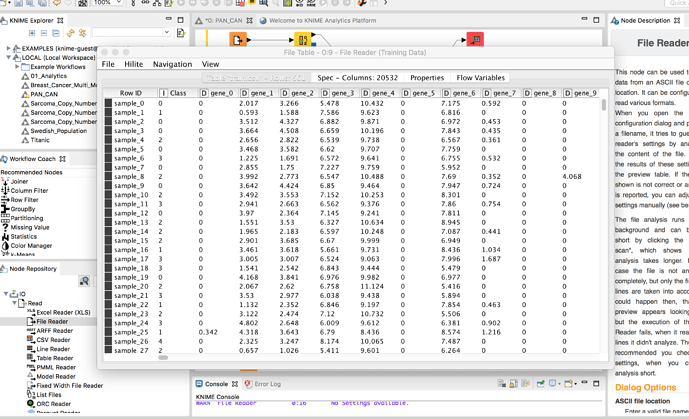Click the Joiner icon in Workflow Coach

click(5, 181)
